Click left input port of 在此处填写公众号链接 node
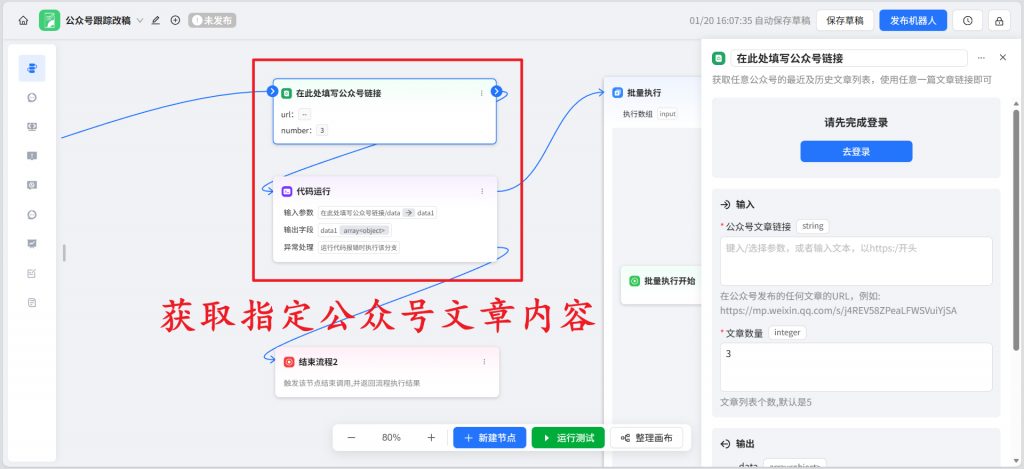 click(273, 91)
